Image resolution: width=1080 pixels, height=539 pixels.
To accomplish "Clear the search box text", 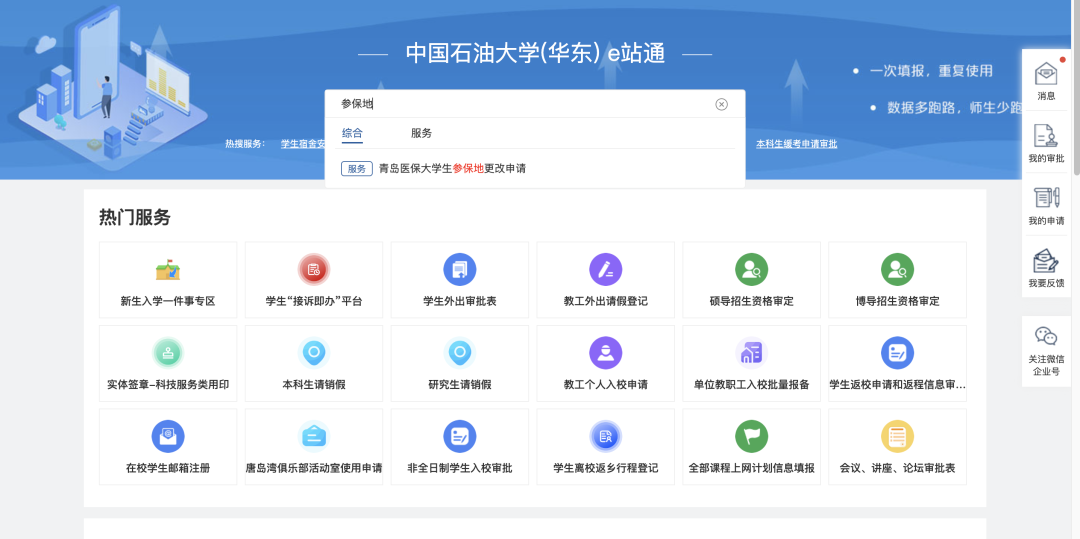I will (721, 104).
